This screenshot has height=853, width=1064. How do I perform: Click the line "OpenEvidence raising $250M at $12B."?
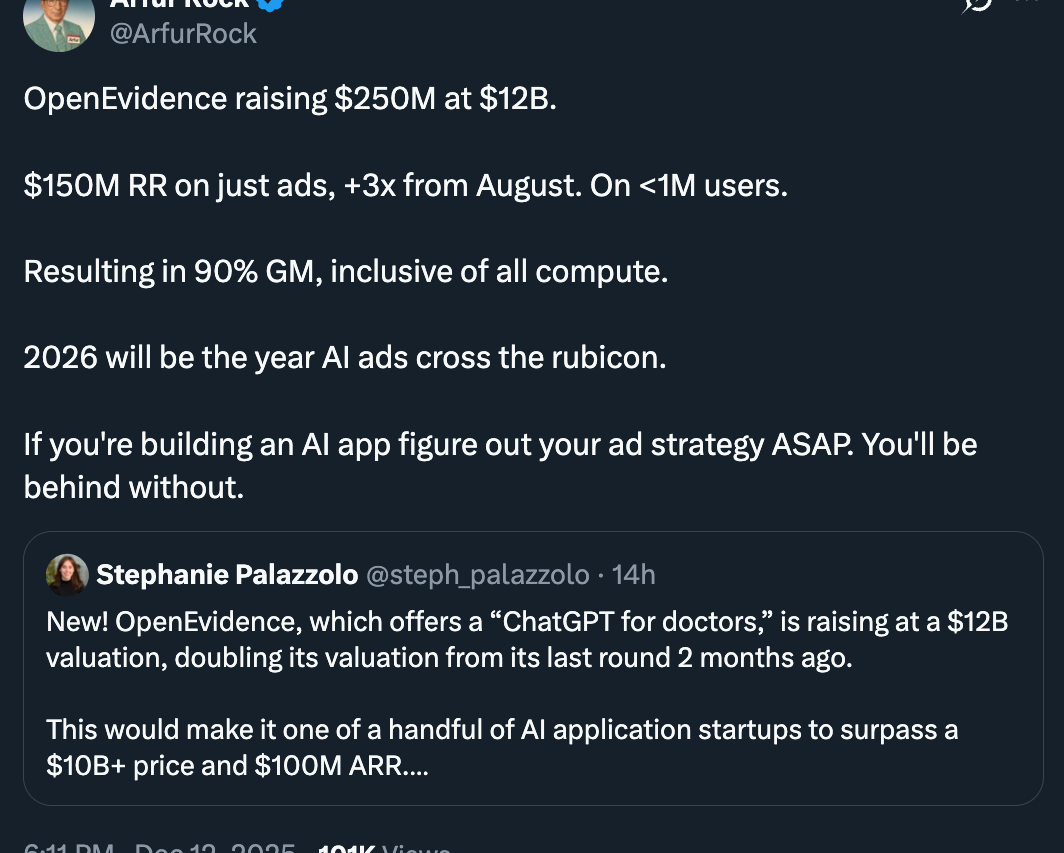coord(290,99)
